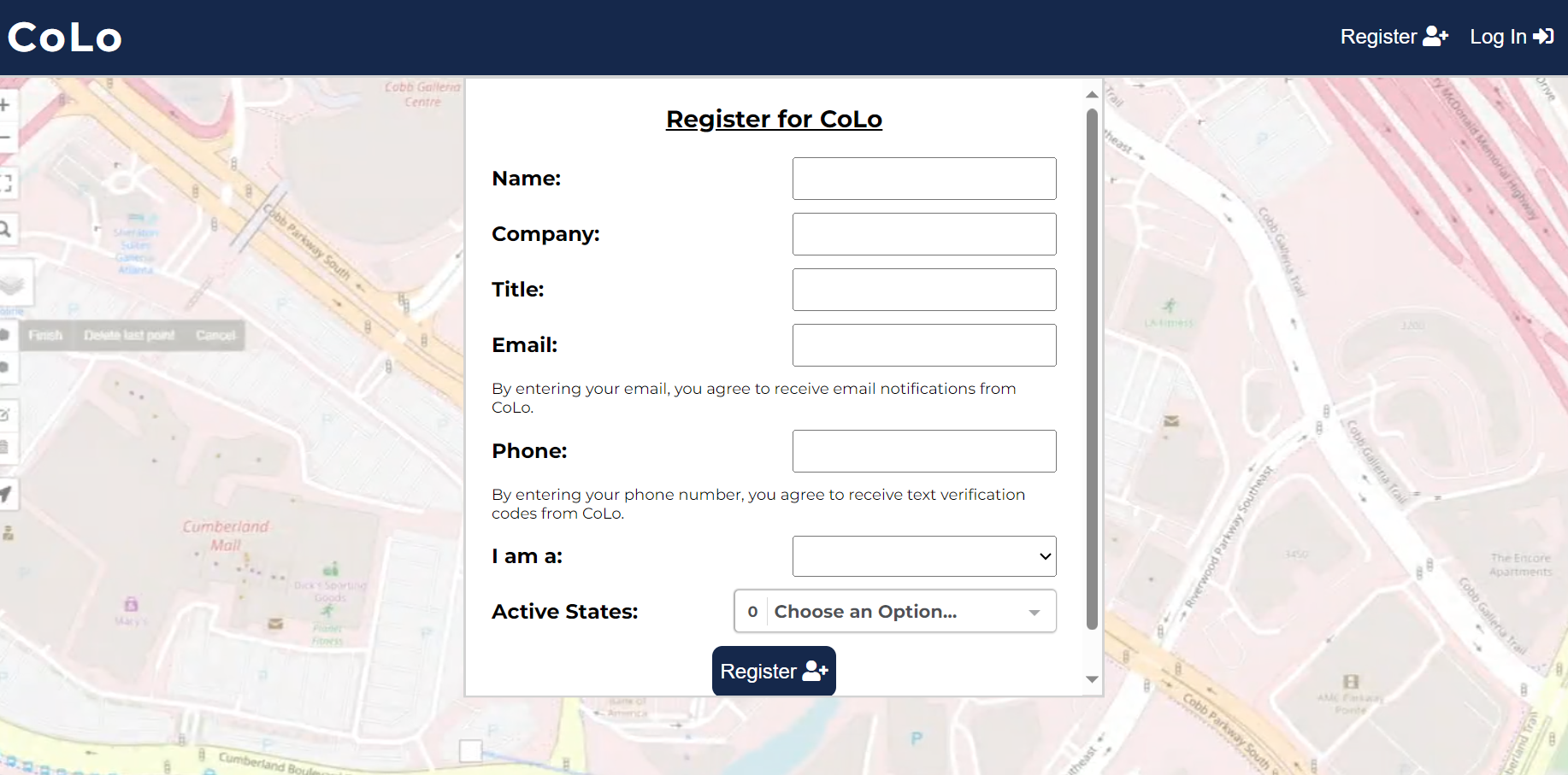Expand the Active States option selector
This screenshot has height=775, width=1568.
tap(895, 612)
